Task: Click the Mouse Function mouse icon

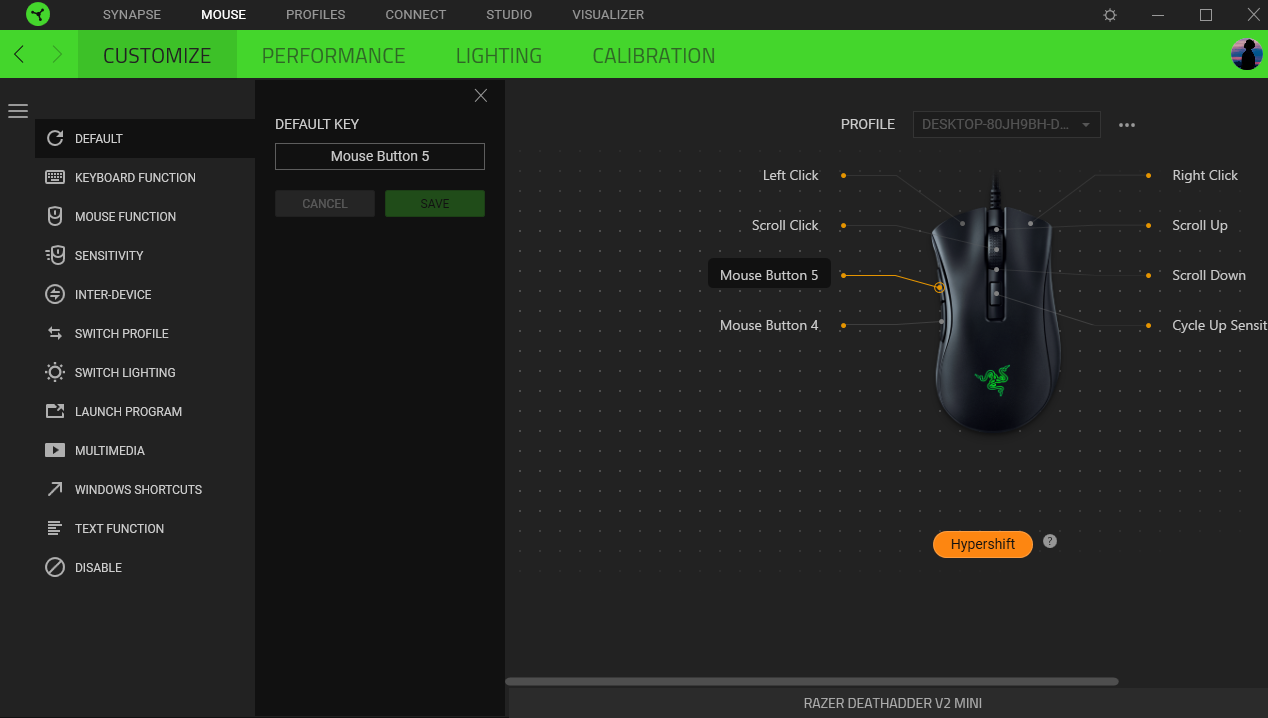Action: (x=55, y=216)
